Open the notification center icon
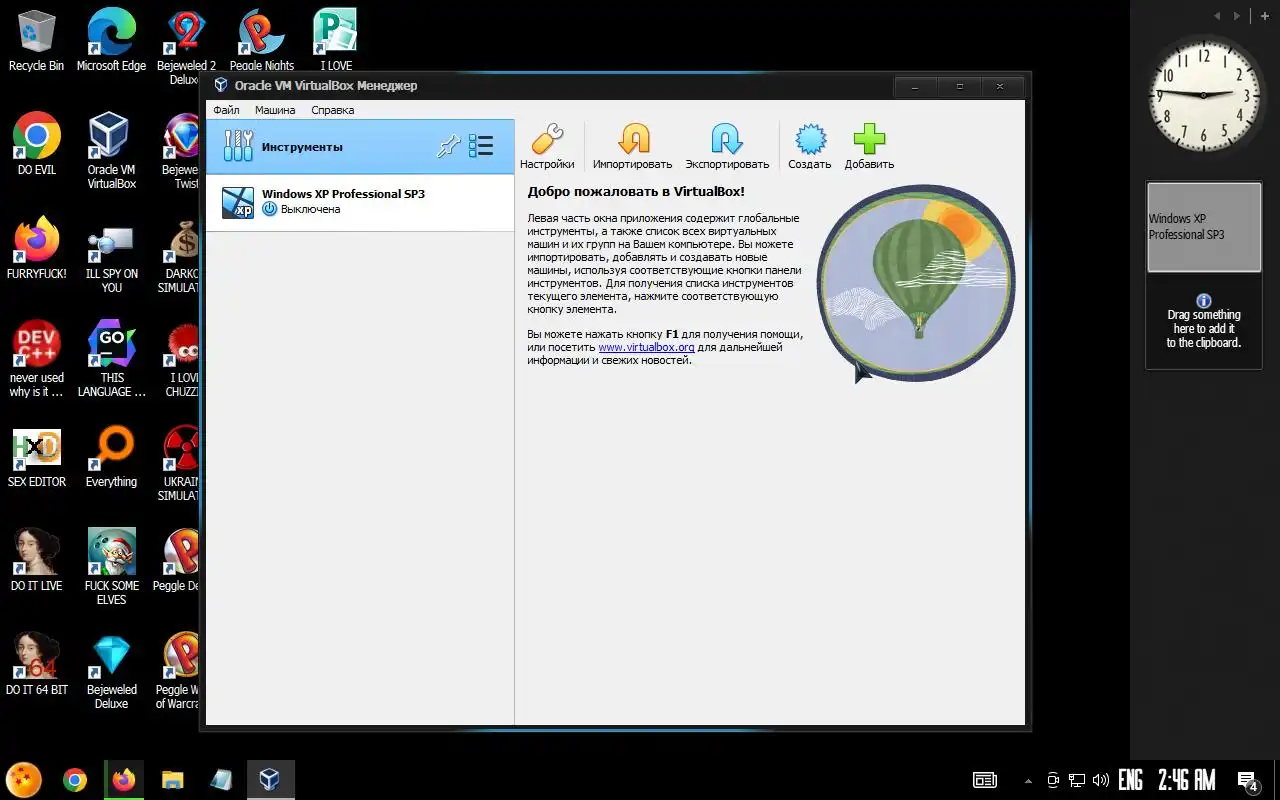This screenshot has height=800, width=1280. [x=1247, y=780]
